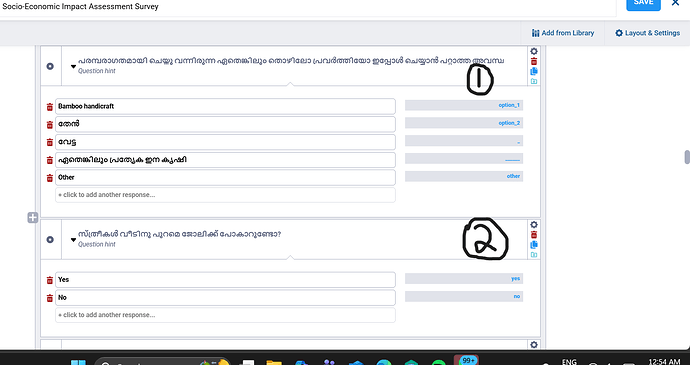The image size is (690, 365).
Task: Edit the value field beside വേട്ട option
Action: [x=464, y=141]
